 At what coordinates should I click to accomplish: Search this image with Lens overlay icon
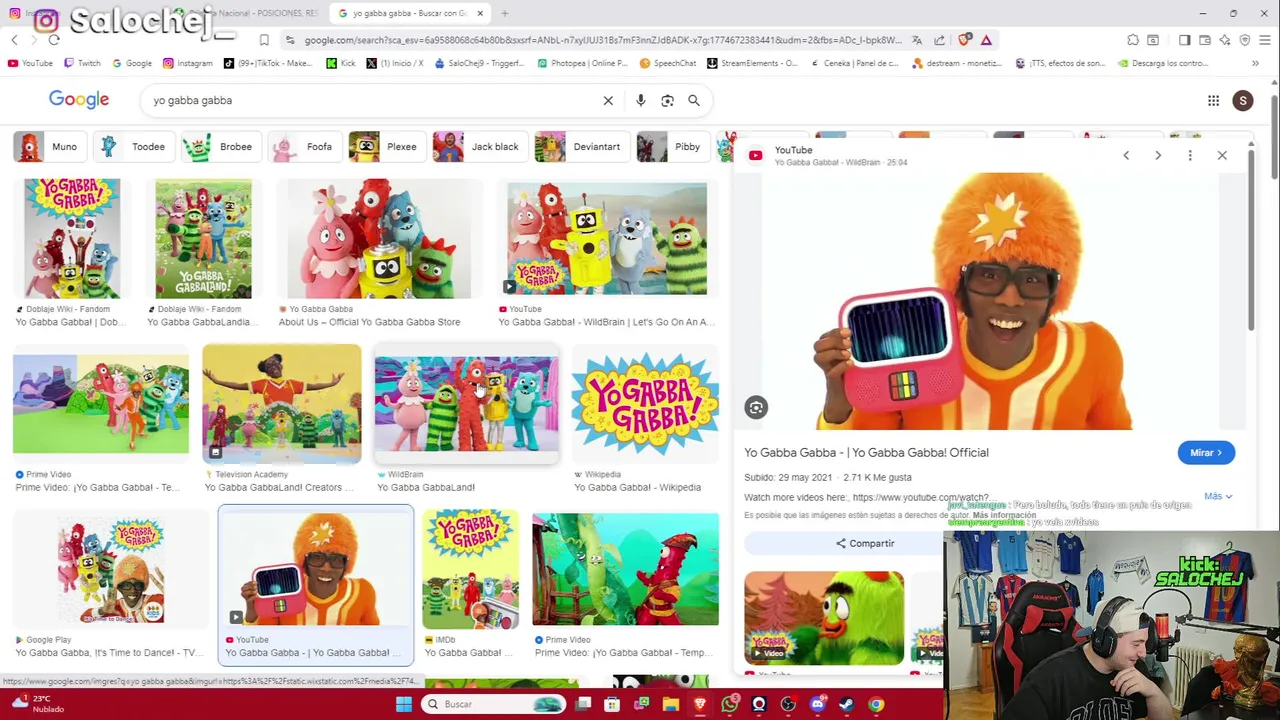tap(756, 407)
